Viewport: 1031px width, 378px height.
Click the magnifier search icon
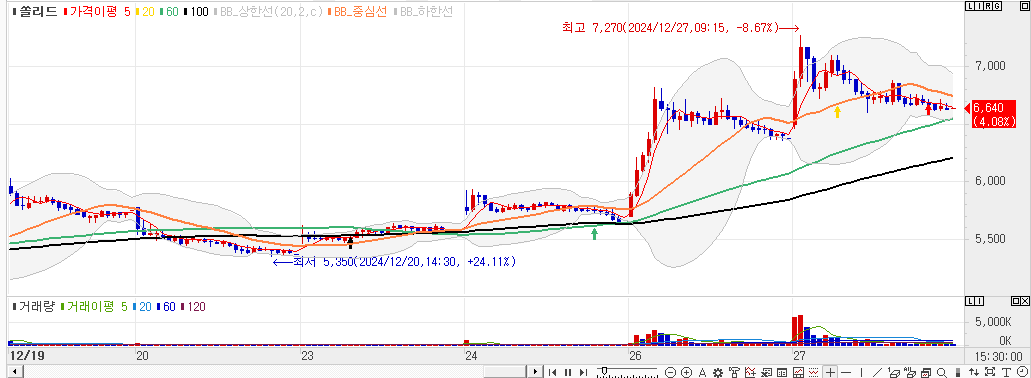(942, 372)
